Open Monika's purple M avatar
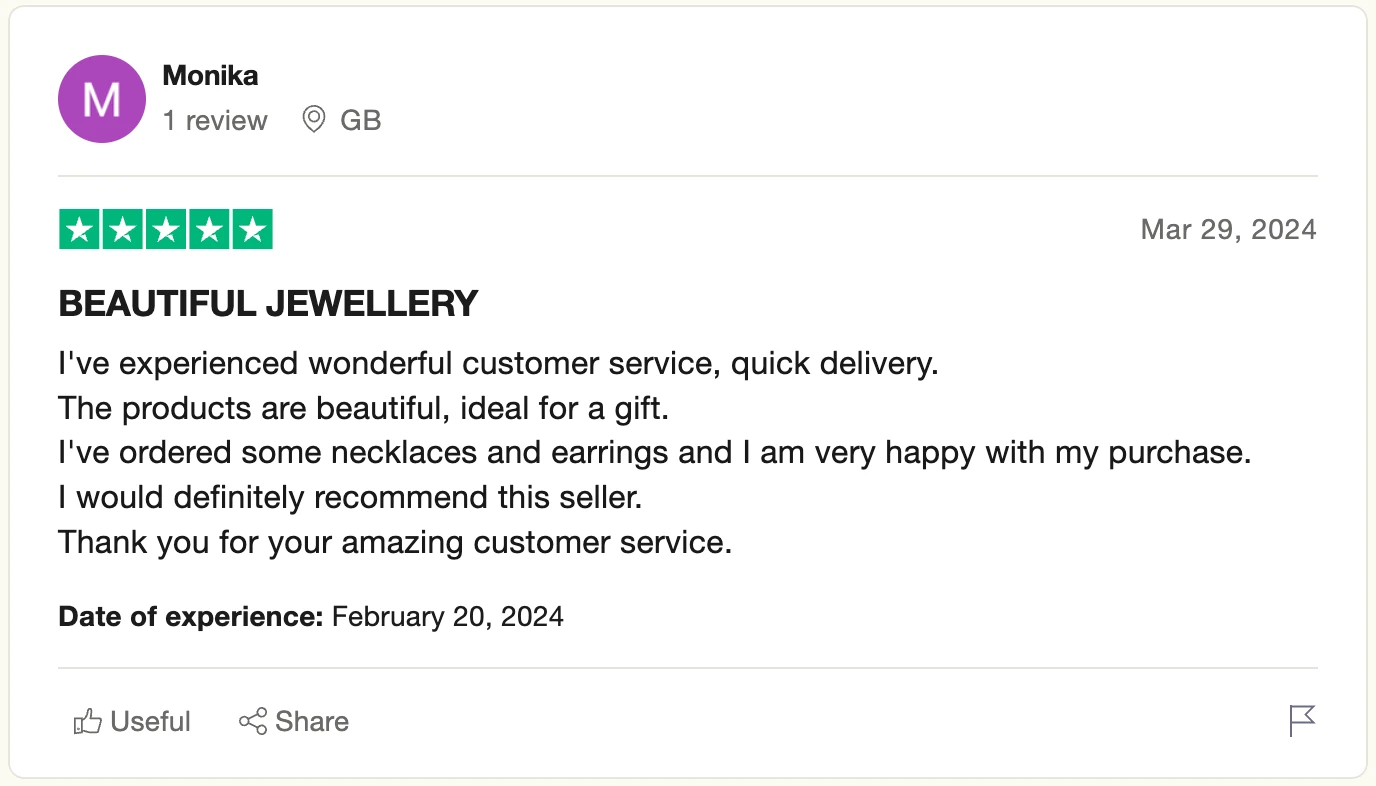The width and height of the screenshot is (1376, 786). pyautogui.click(x=102, y=99)
